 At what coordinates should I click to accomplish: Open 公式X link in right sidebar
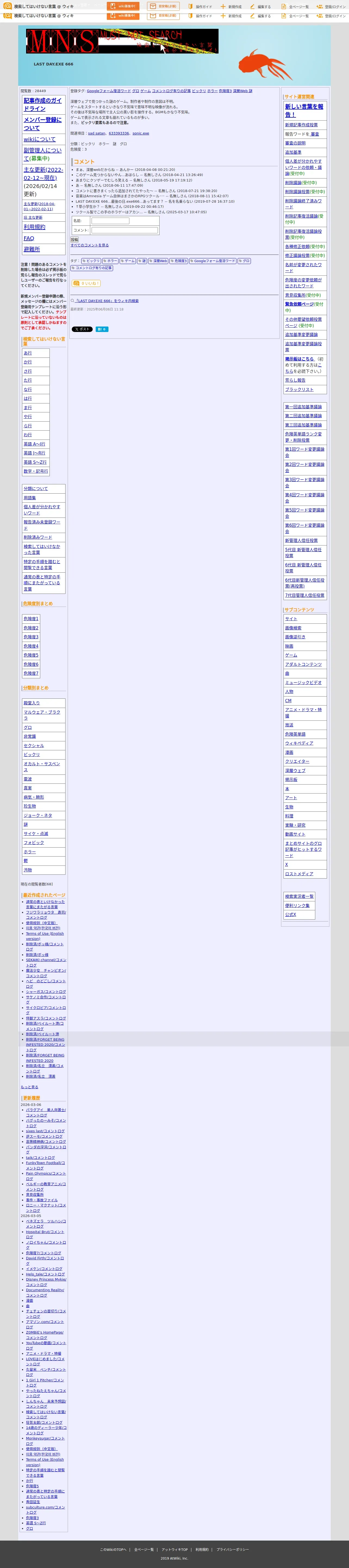(x=291, y=914)
